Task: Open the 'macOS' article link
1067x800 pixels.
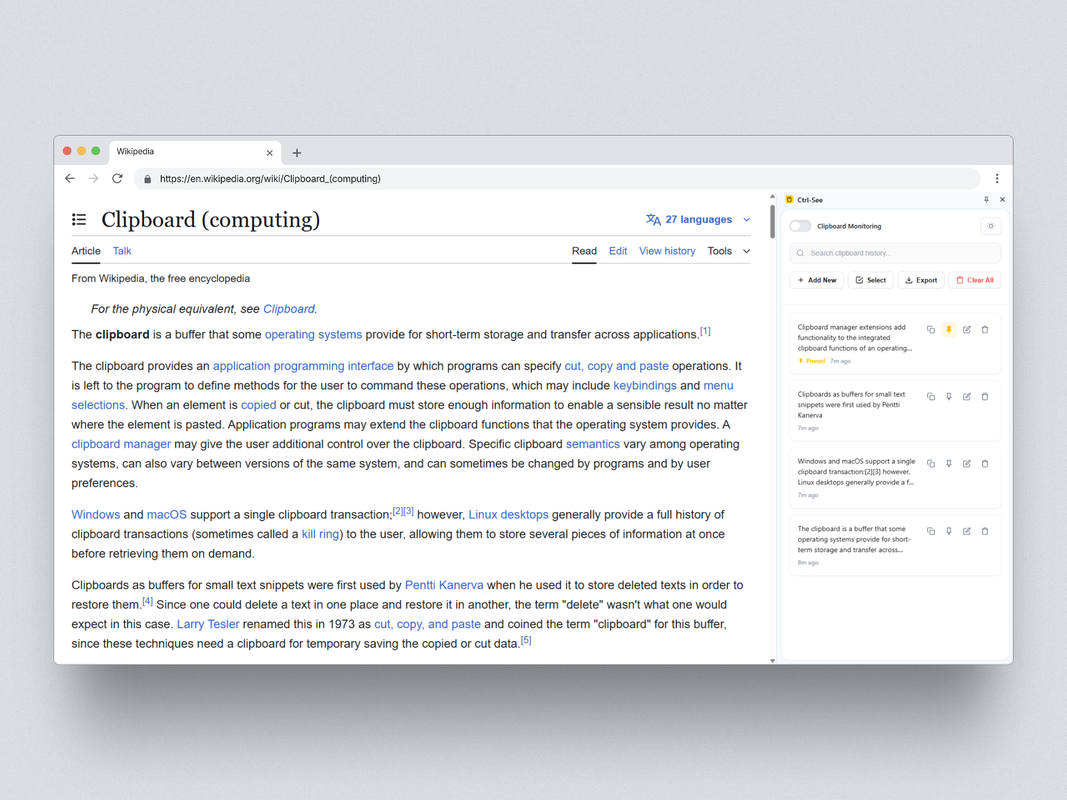Action: (x=167, y=515)
